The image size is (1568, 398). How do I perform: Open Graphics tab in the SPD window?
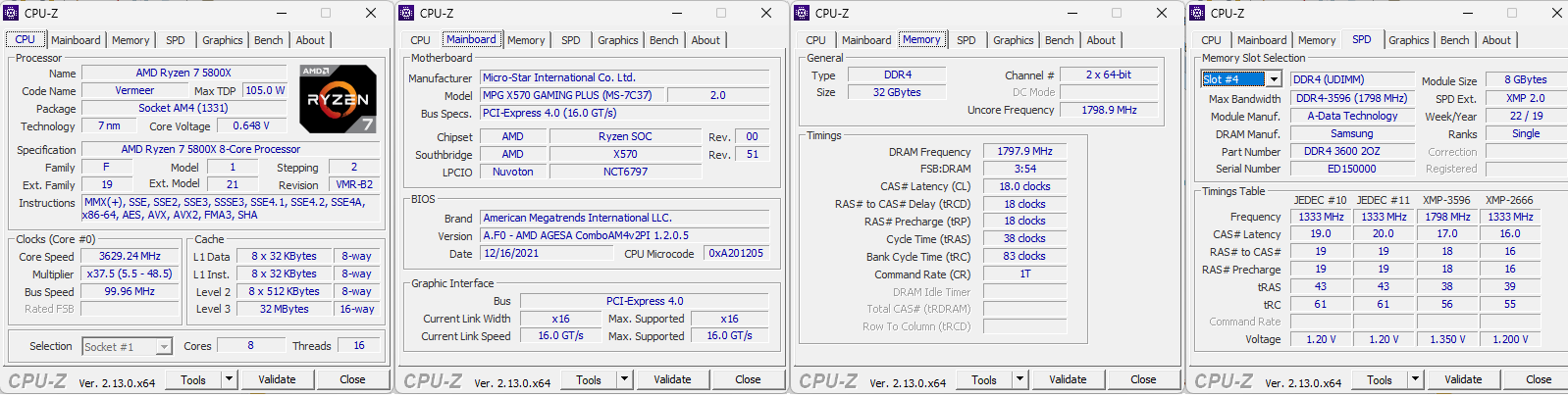click(1409, 40)
